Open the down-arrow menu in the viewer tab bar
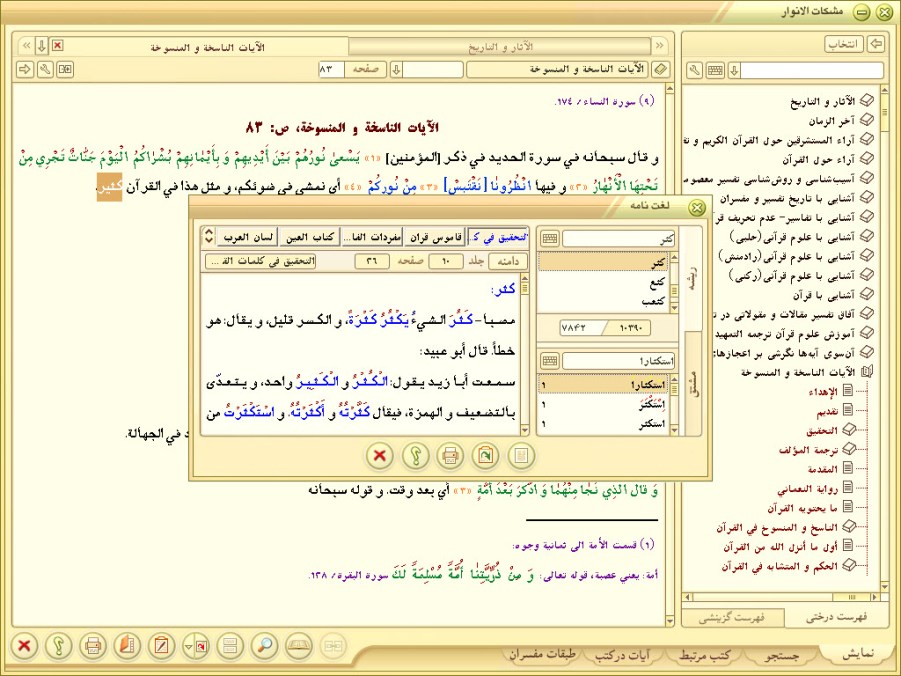 point(41,45)
